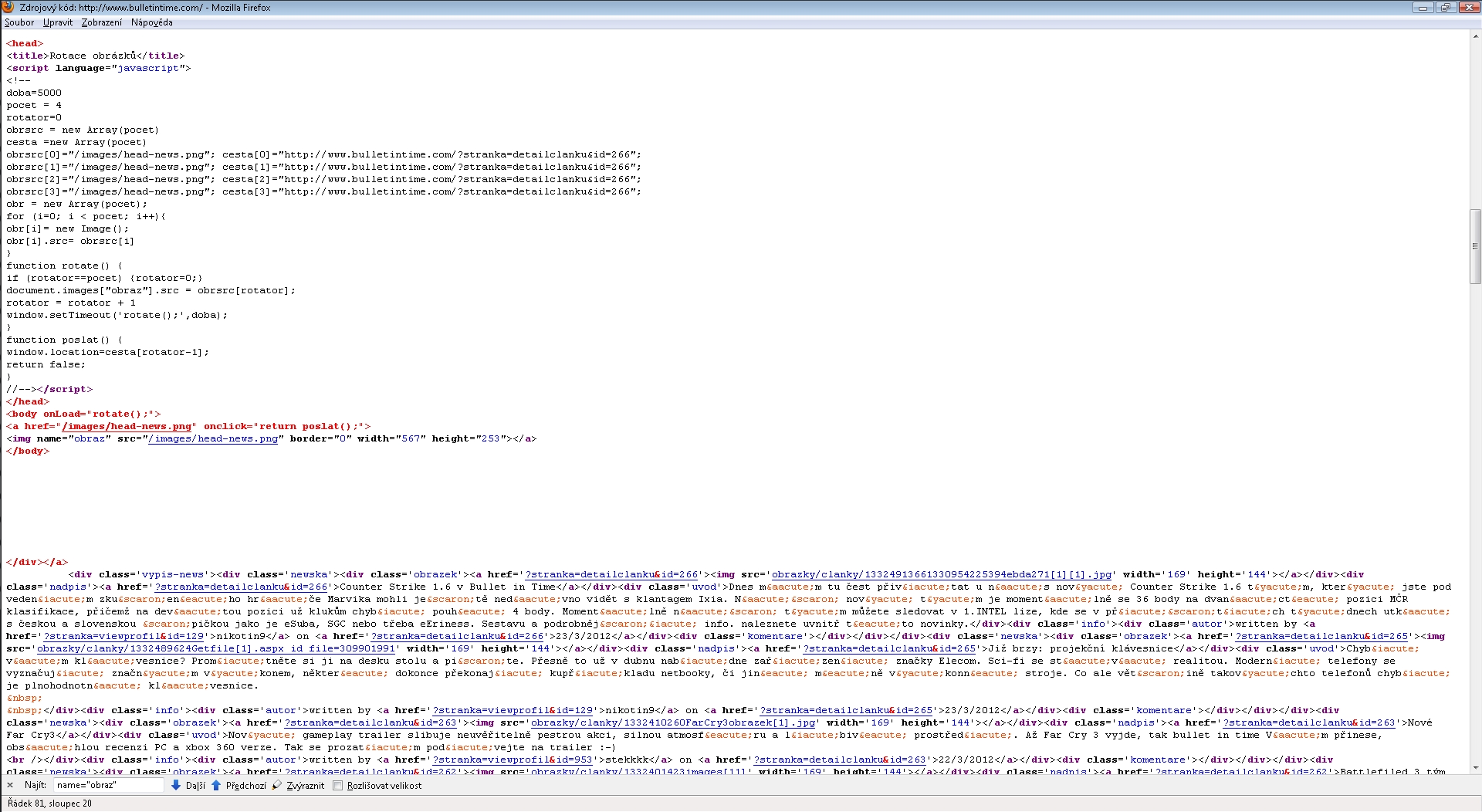Open the Nápověda menu
This screenshot has height=812, width=1482.
[152, 22]
